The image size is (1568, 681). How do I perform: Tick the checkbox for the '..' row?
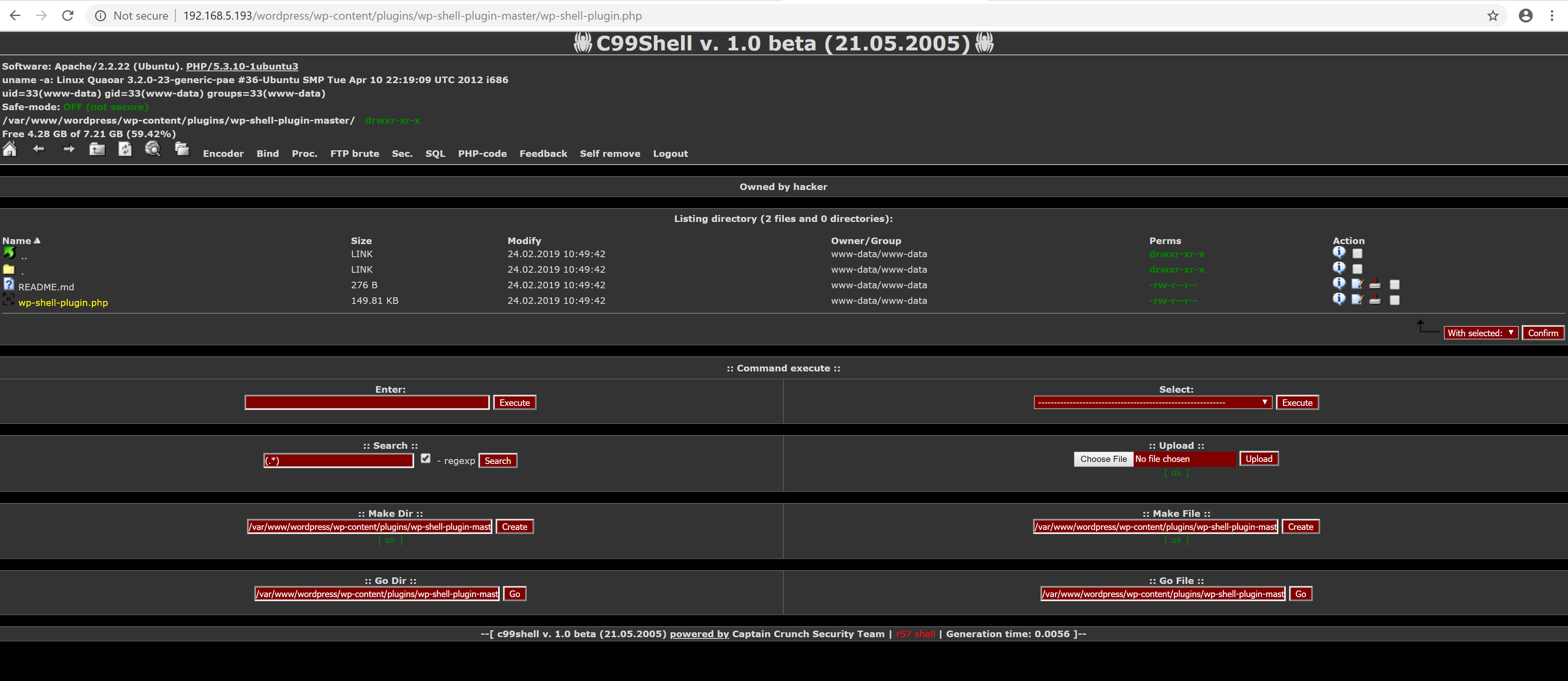coord(1357,254)
